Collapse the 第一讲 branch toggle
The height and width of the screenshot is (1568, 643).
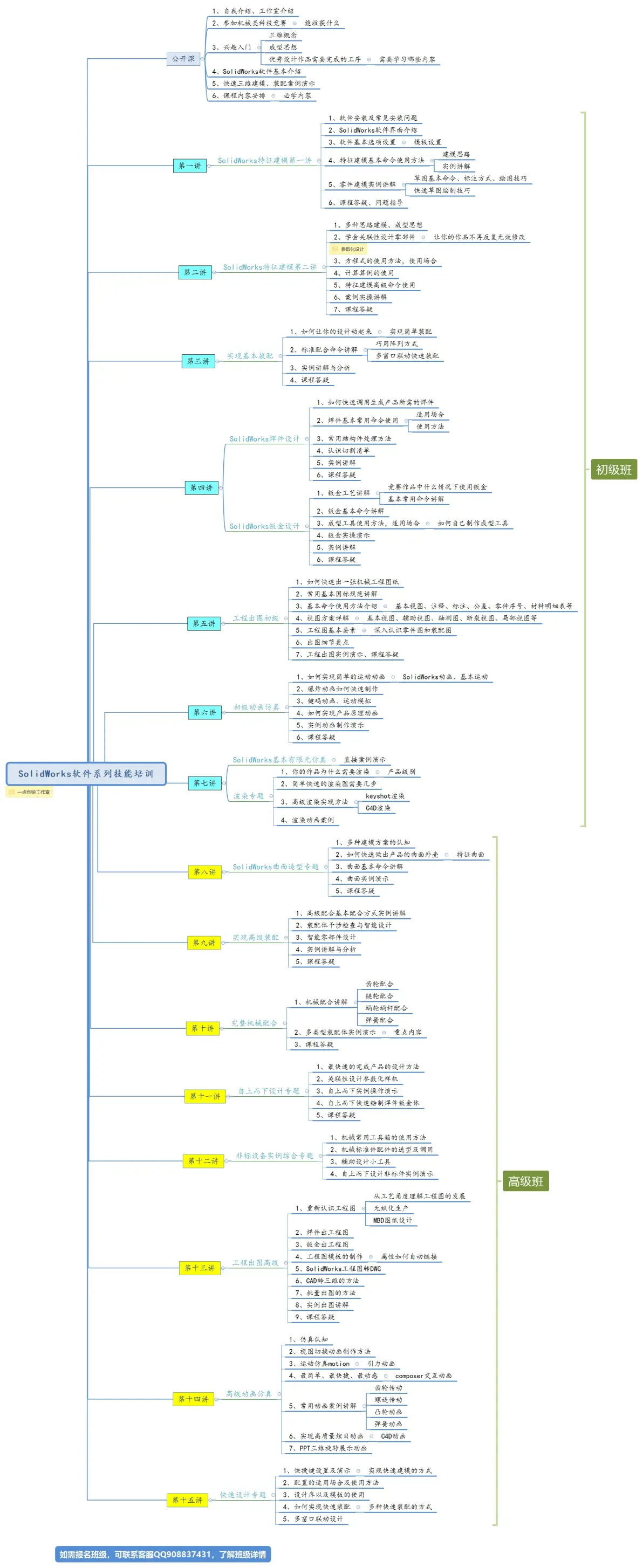pos(209,166)
